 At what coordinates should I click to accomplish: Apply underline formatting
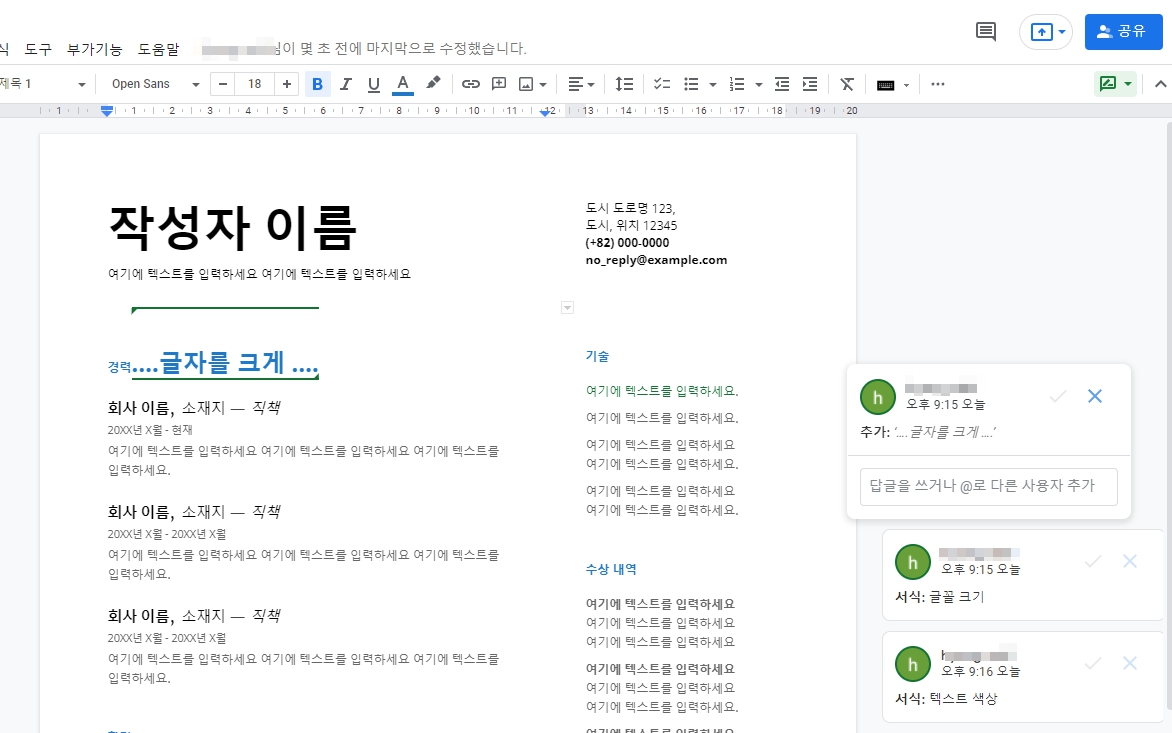tap(373, 84)
